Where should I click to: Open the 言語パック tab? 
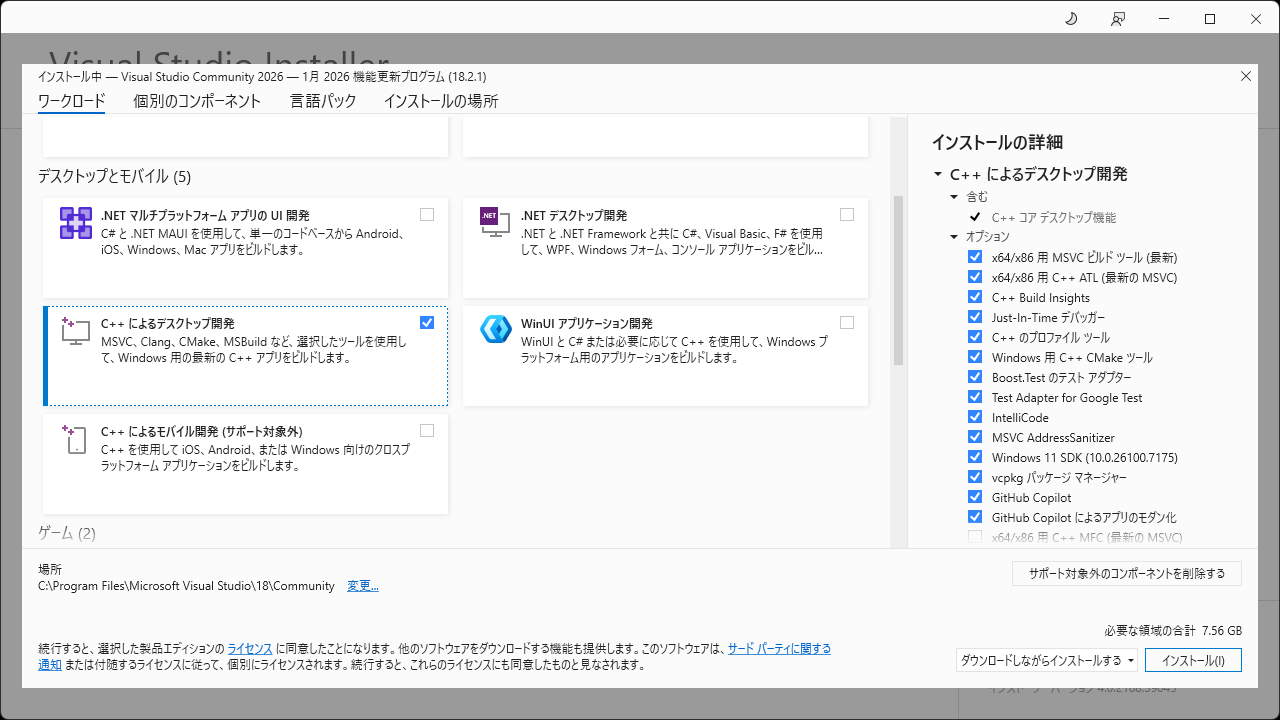322,101
